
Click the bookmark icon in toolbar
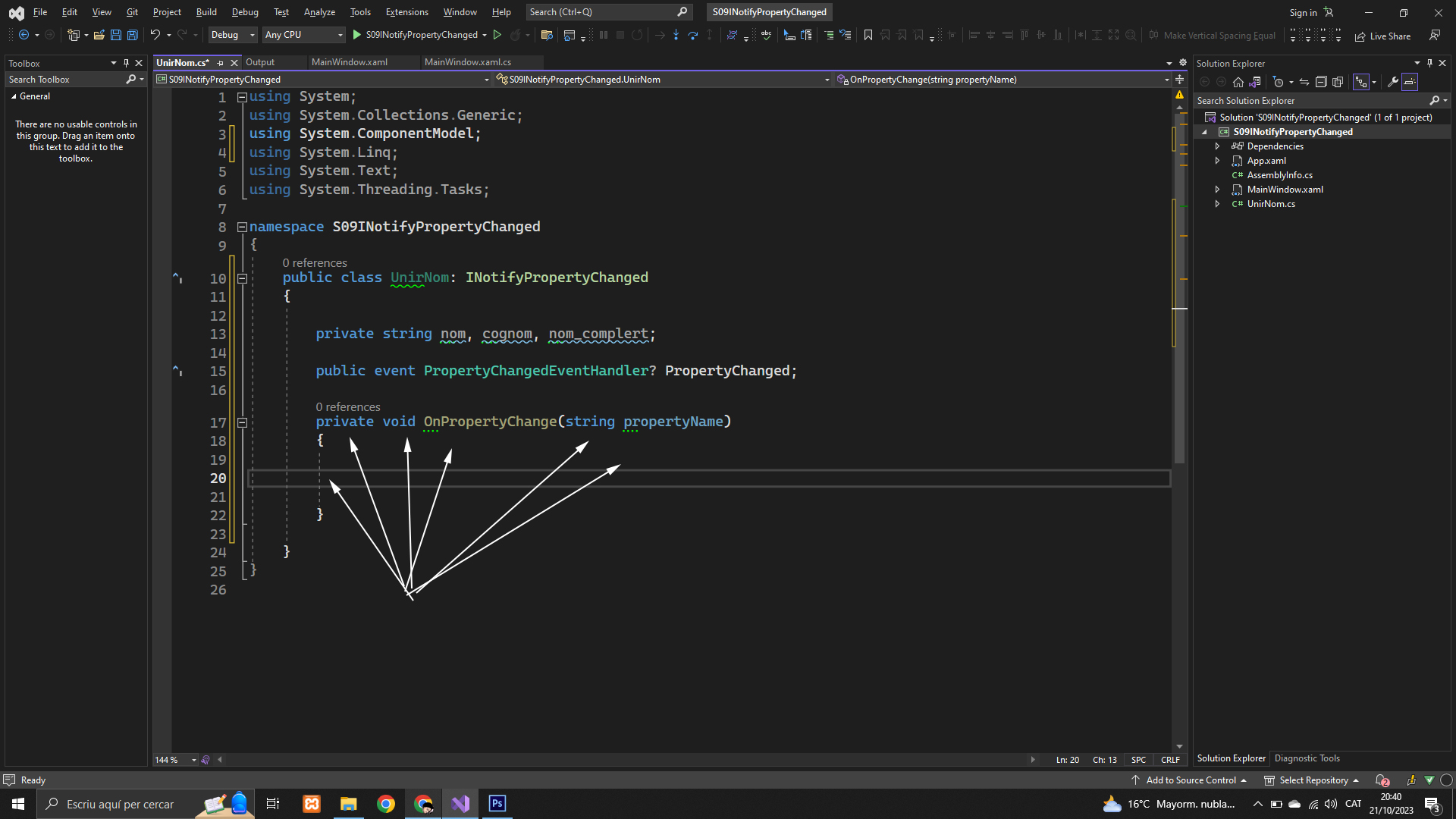click(x=868, y=35)
